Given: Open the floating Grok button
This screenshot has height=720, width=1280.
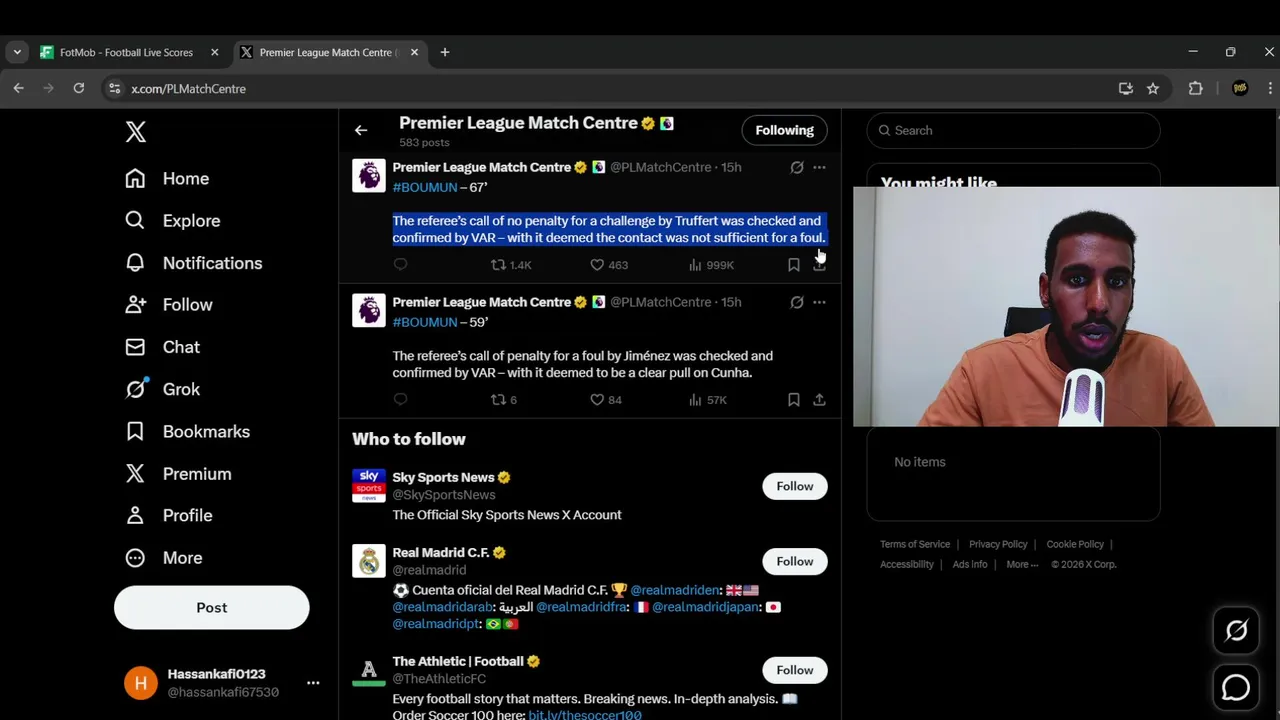Looking at the screenshot, I should pyautogui.click(x=1236, y=631).
